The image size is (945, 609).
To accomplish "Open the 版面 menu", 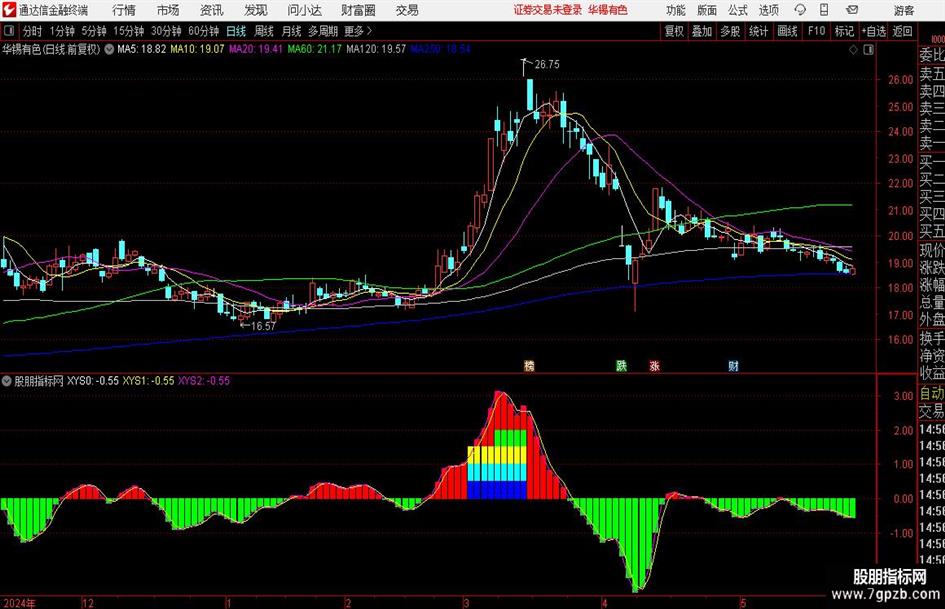I will 707,10.
